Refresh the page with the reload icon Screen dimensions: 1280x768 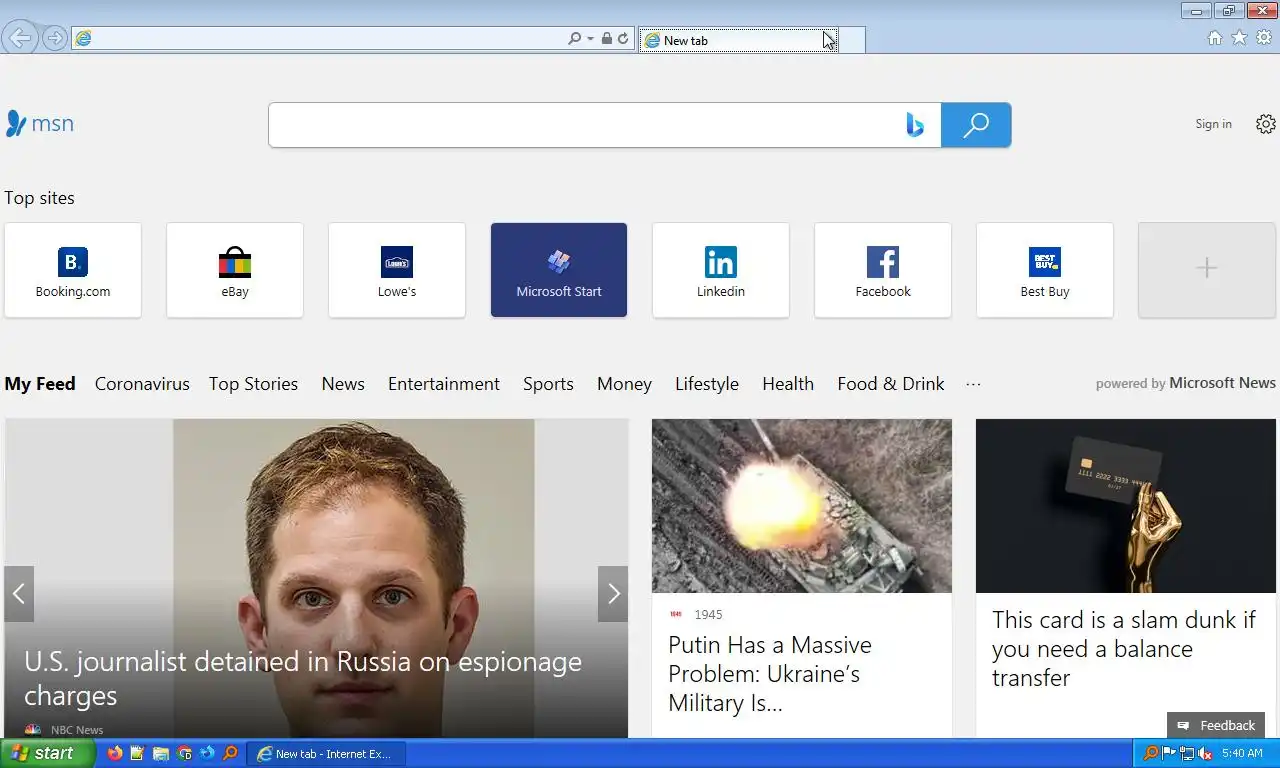623,39
